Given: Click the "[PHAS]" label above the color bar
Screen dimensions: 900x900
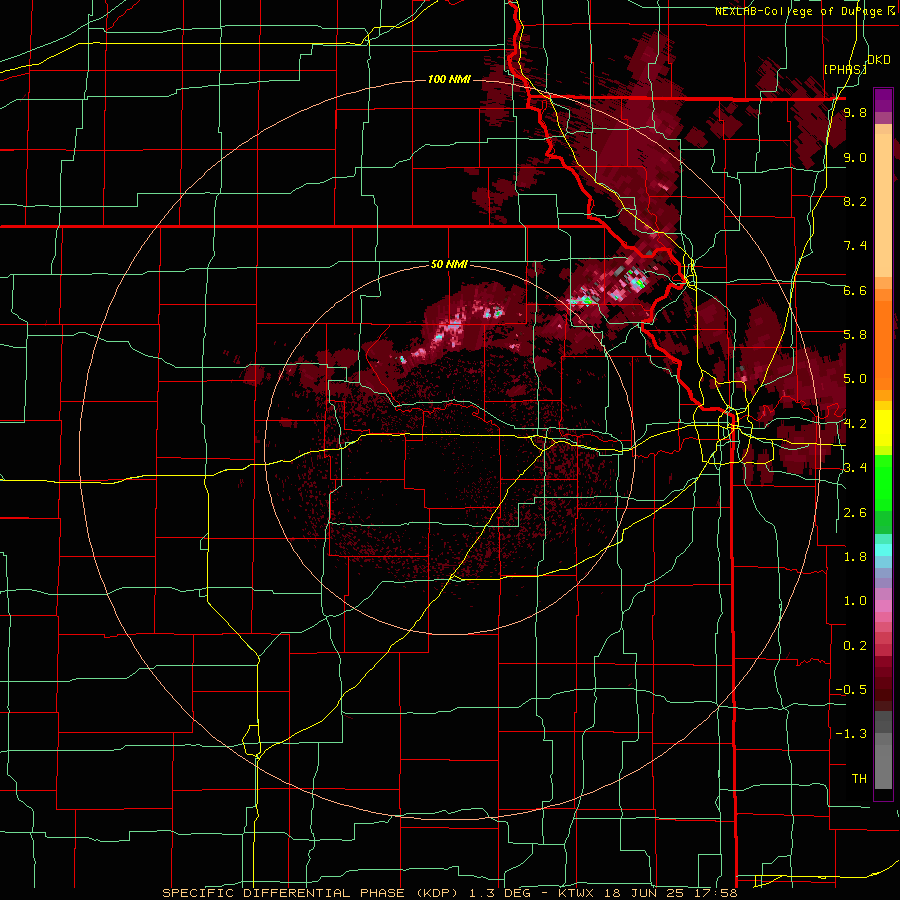Looking at the screenshot, I should tap(845, 69).
